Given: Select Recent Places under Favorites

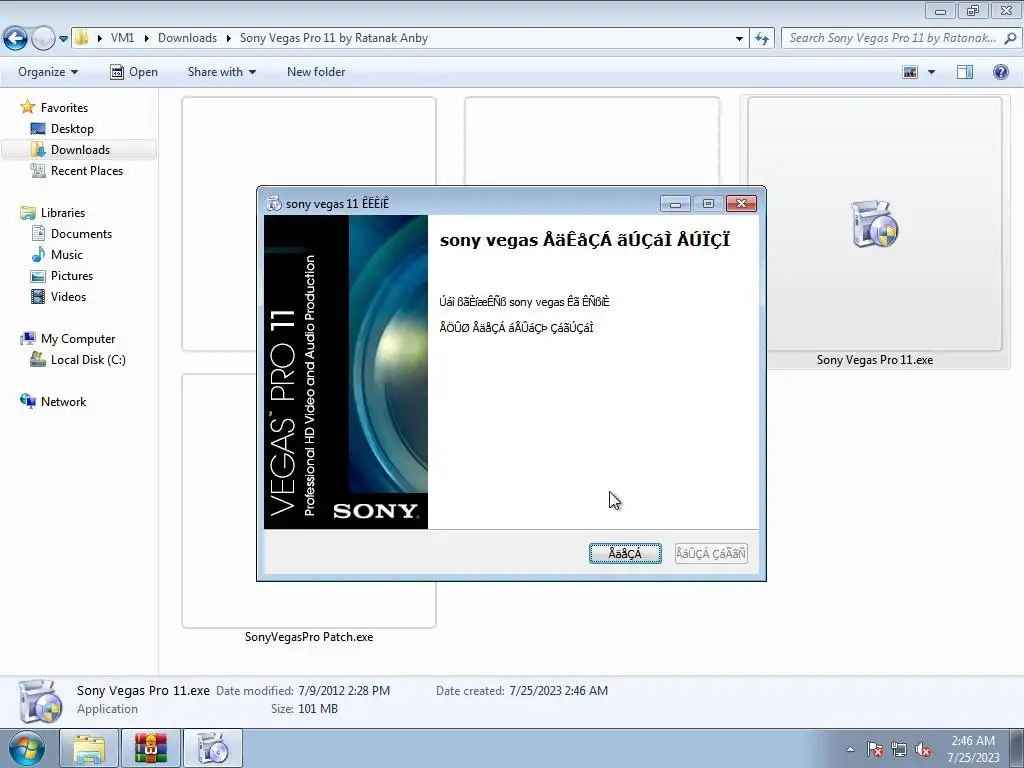Looking at the screenshot, I should (87, 170).
